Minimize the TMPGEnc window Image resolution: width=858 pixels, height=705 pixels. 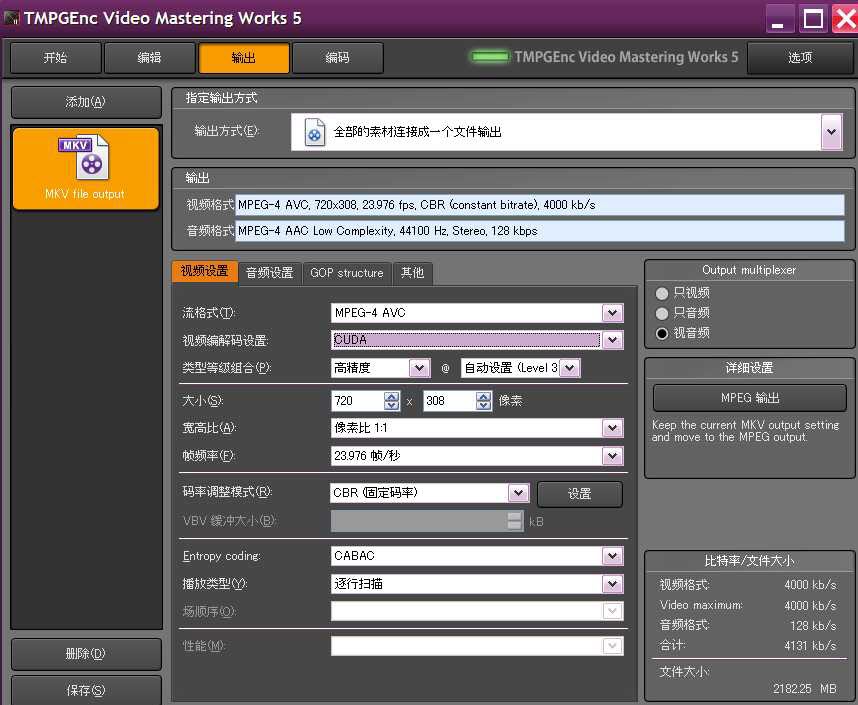click(781, 17)
